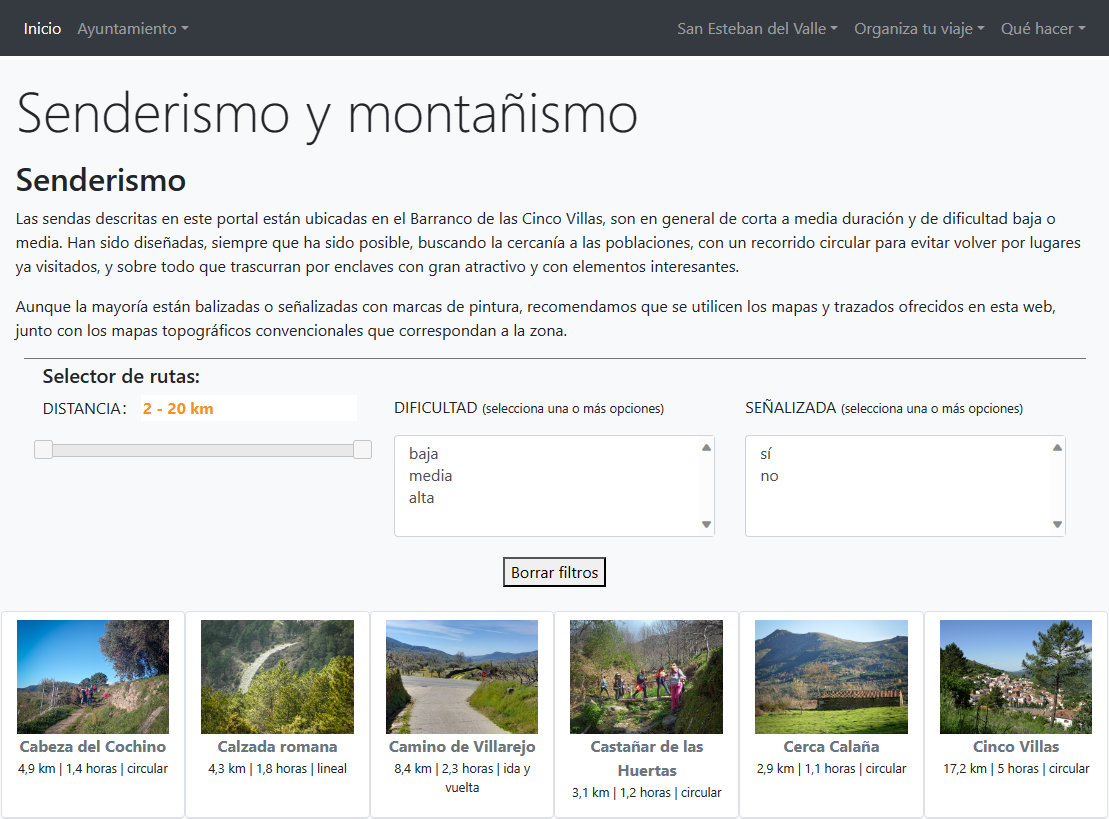
Task: Follow the Cerca Calaña route link
Action: click(x=831, y=747)
